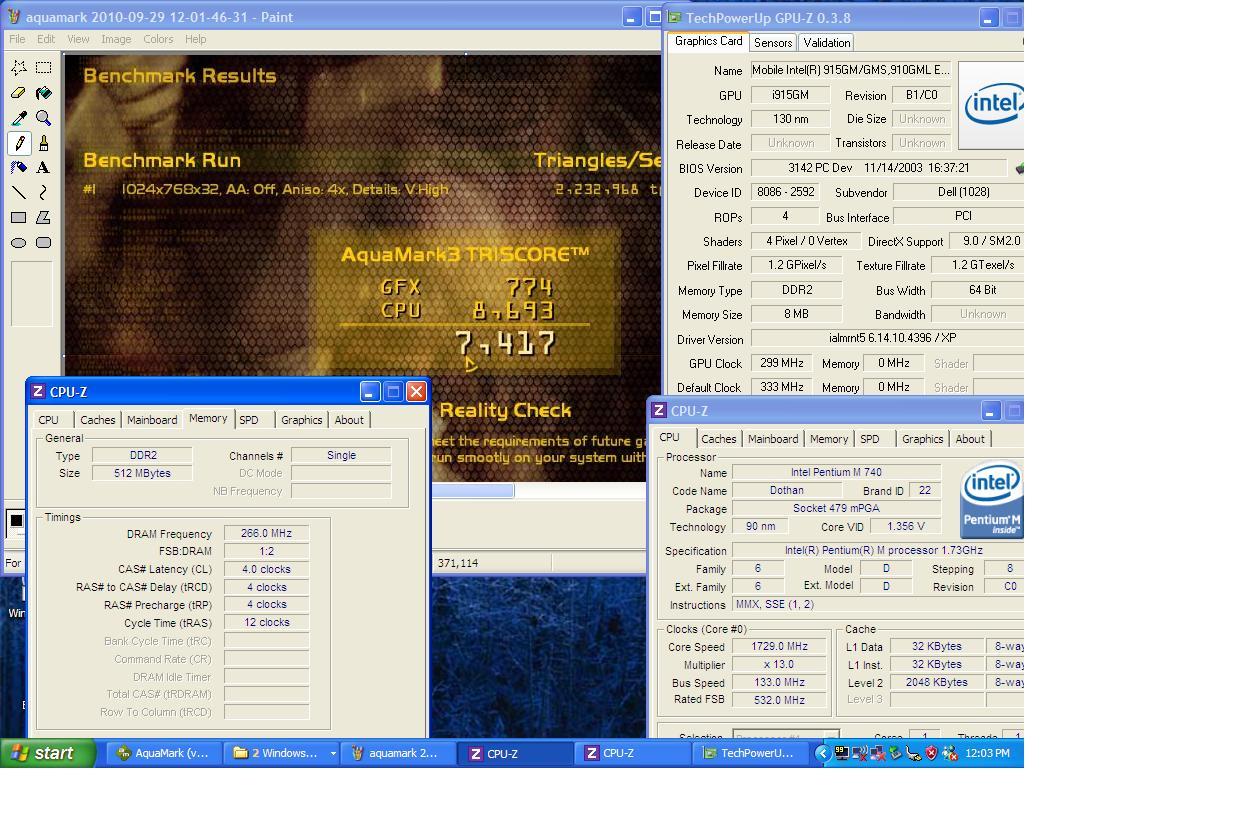The height and width of the screenshot is (819, 1254).
Task: Choose the Fill With Color bucket tool
Action: (44, 93)
